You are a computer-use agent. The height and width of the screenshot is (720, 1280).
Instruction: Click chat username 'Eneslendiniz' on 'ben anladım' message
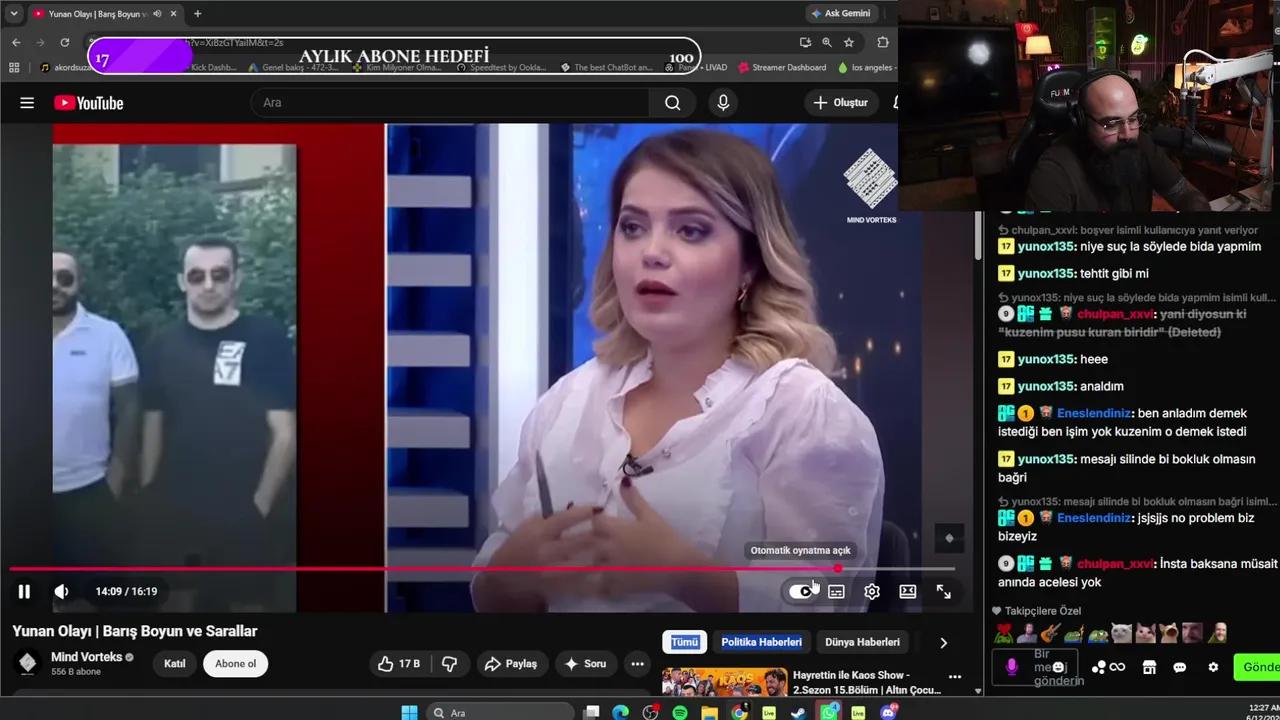(1093, 413)
